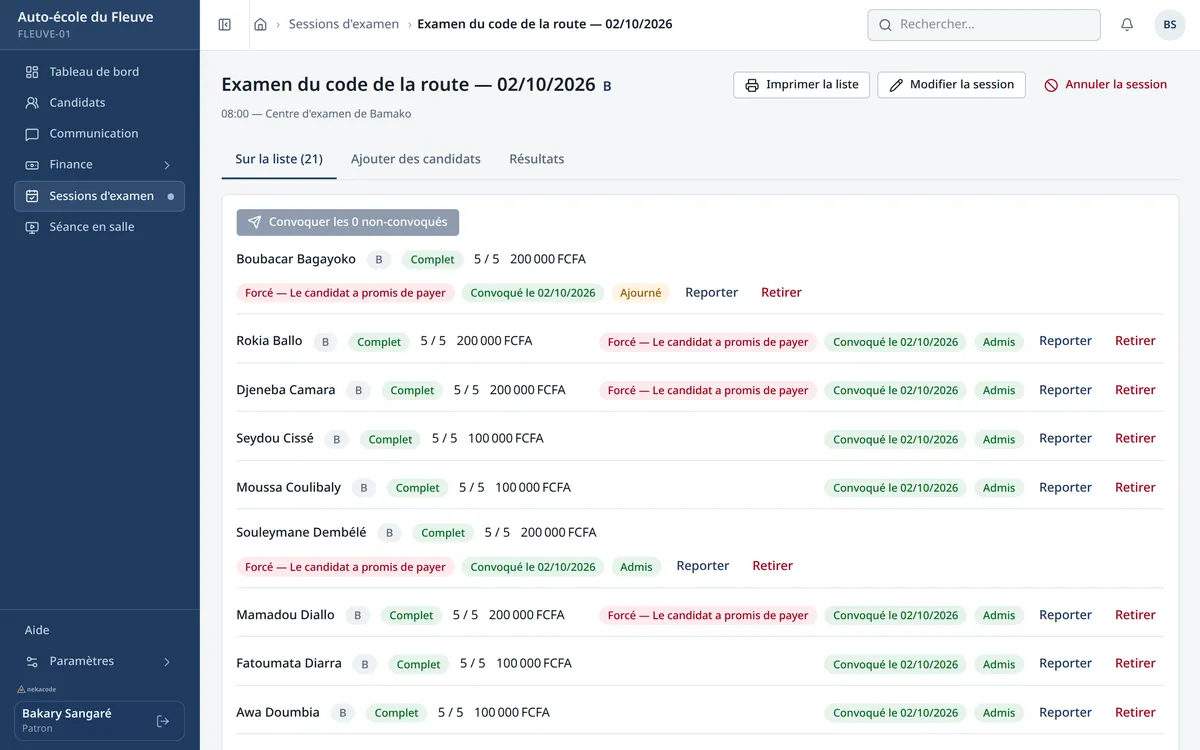Click Paramètres sliders icon
Screen dimensions: 1200x750
point(32,662)
